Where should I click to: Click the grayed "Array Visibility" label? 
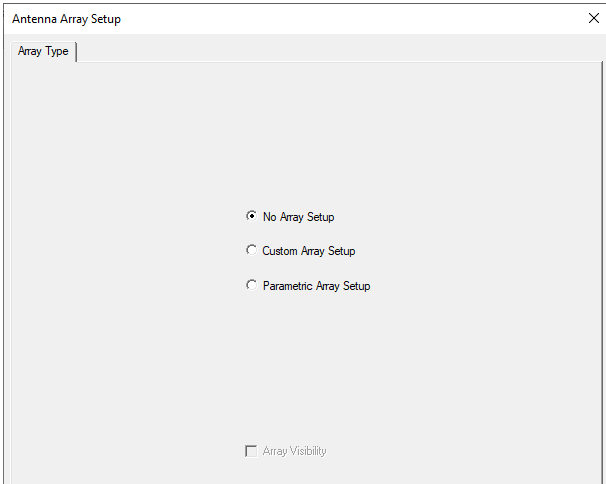(294, 451)
